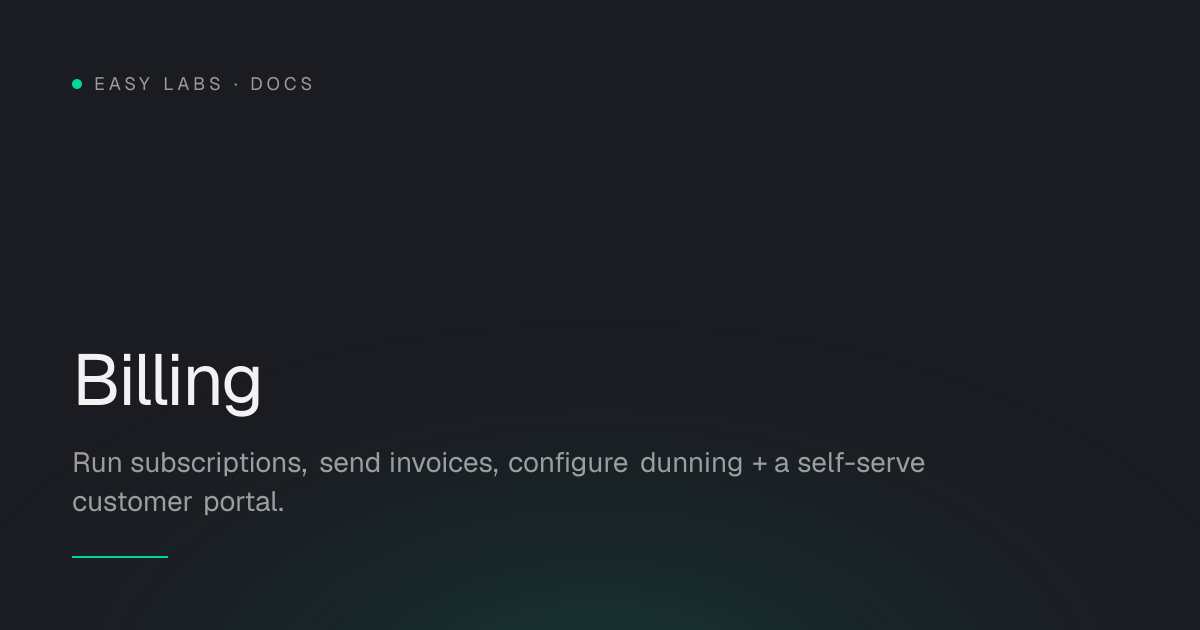Click the word customer on the second line
1200x630 pixels.
(x=132, y=502)
